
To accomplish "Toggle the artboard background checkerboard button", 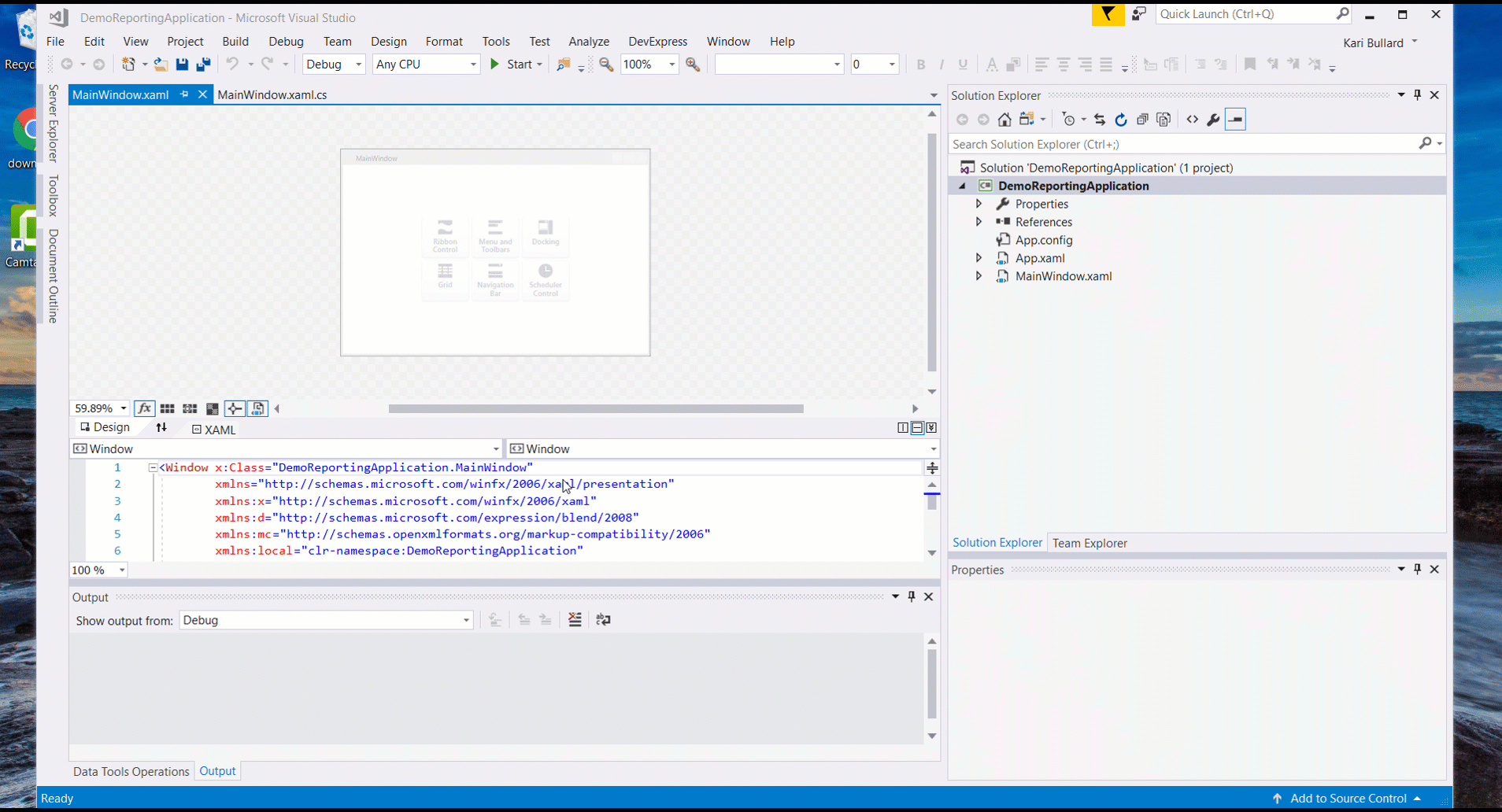I will pos(213,408).
